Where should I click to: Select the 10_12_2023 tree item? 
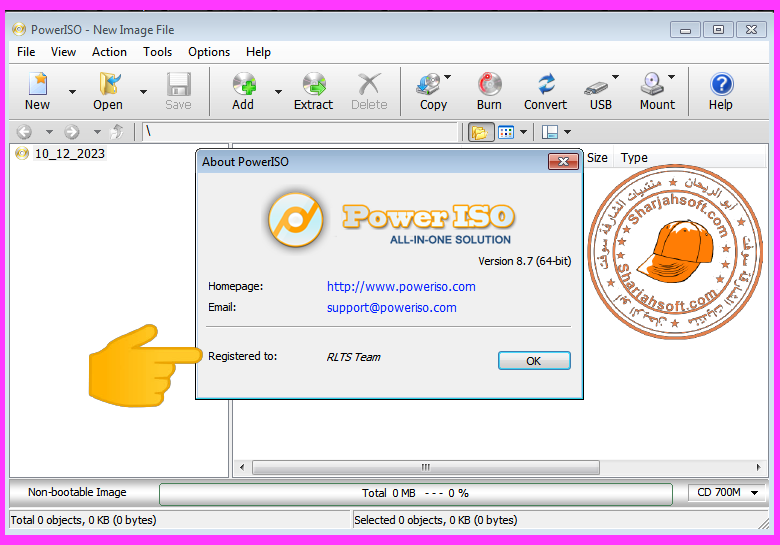pyautogui.click(x=70, y=154)
